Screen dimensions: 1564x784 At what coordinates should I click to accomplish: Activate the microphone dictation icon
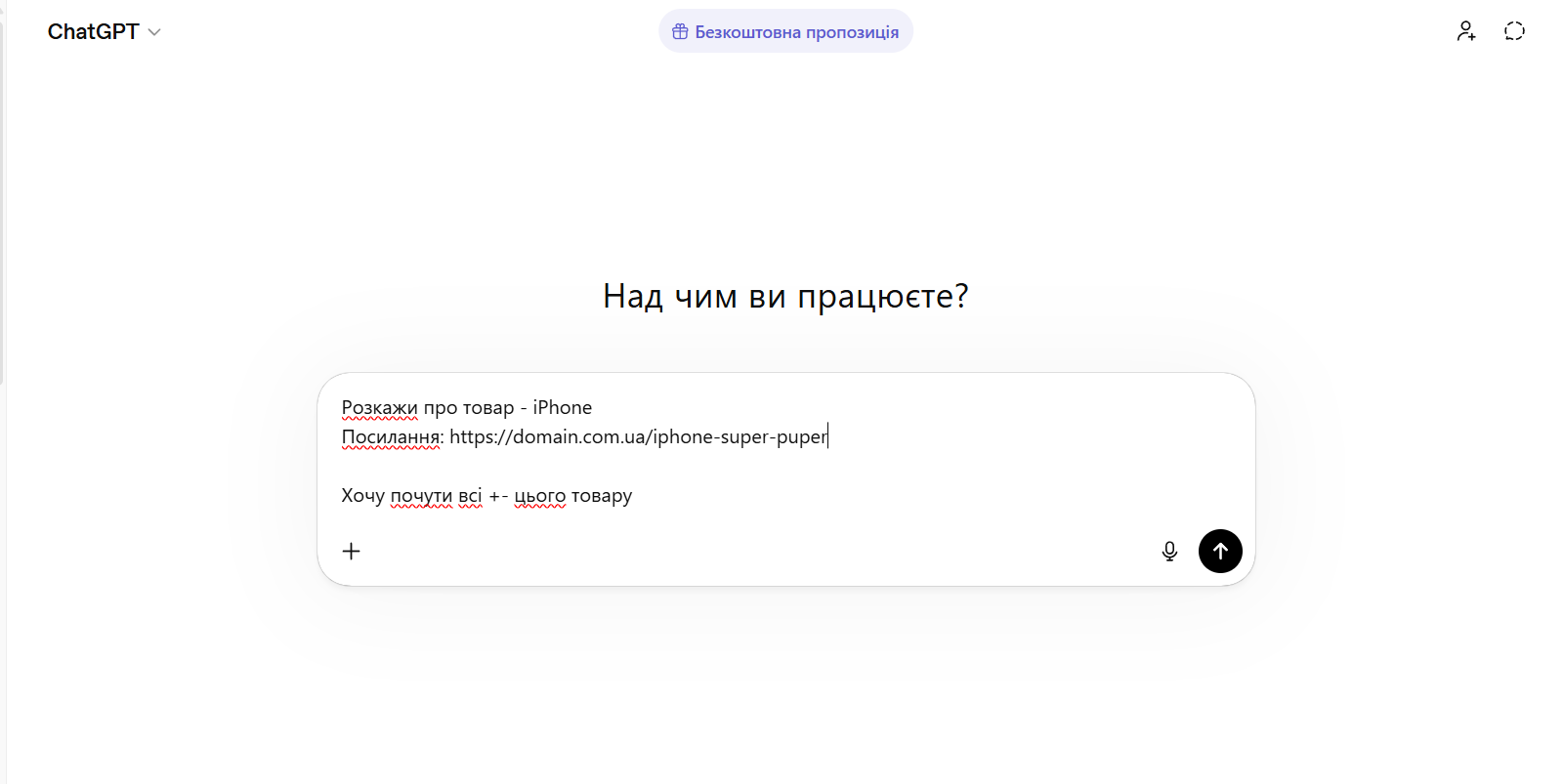tap(1169, 551)
